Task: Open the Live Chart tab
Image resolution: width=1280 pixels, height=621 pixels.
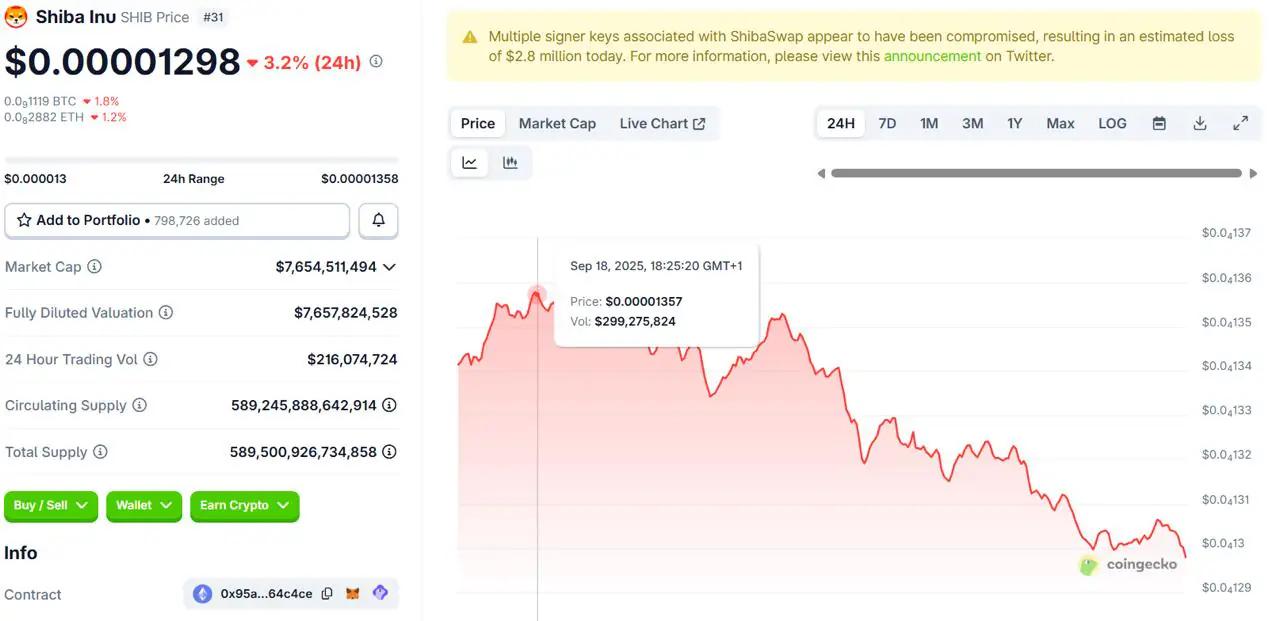Action: click(x=662, y=123)
